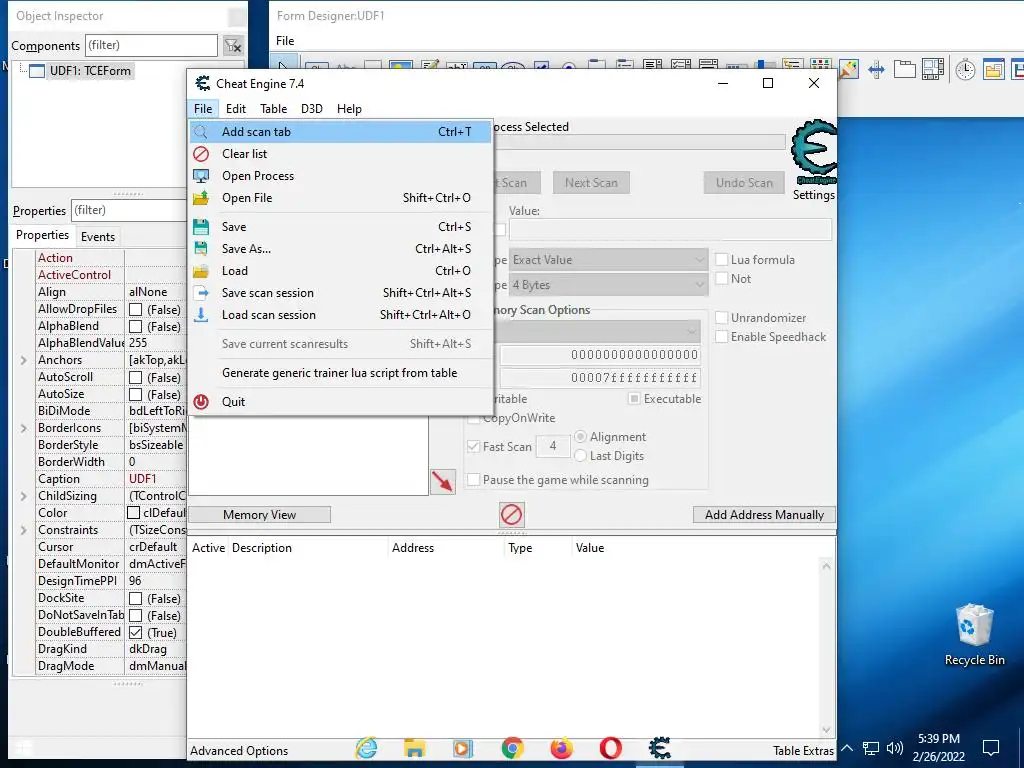Choose Open Process from File menu
The height and width of the screenshot is (768, 1024).
(x=340, y=176)
